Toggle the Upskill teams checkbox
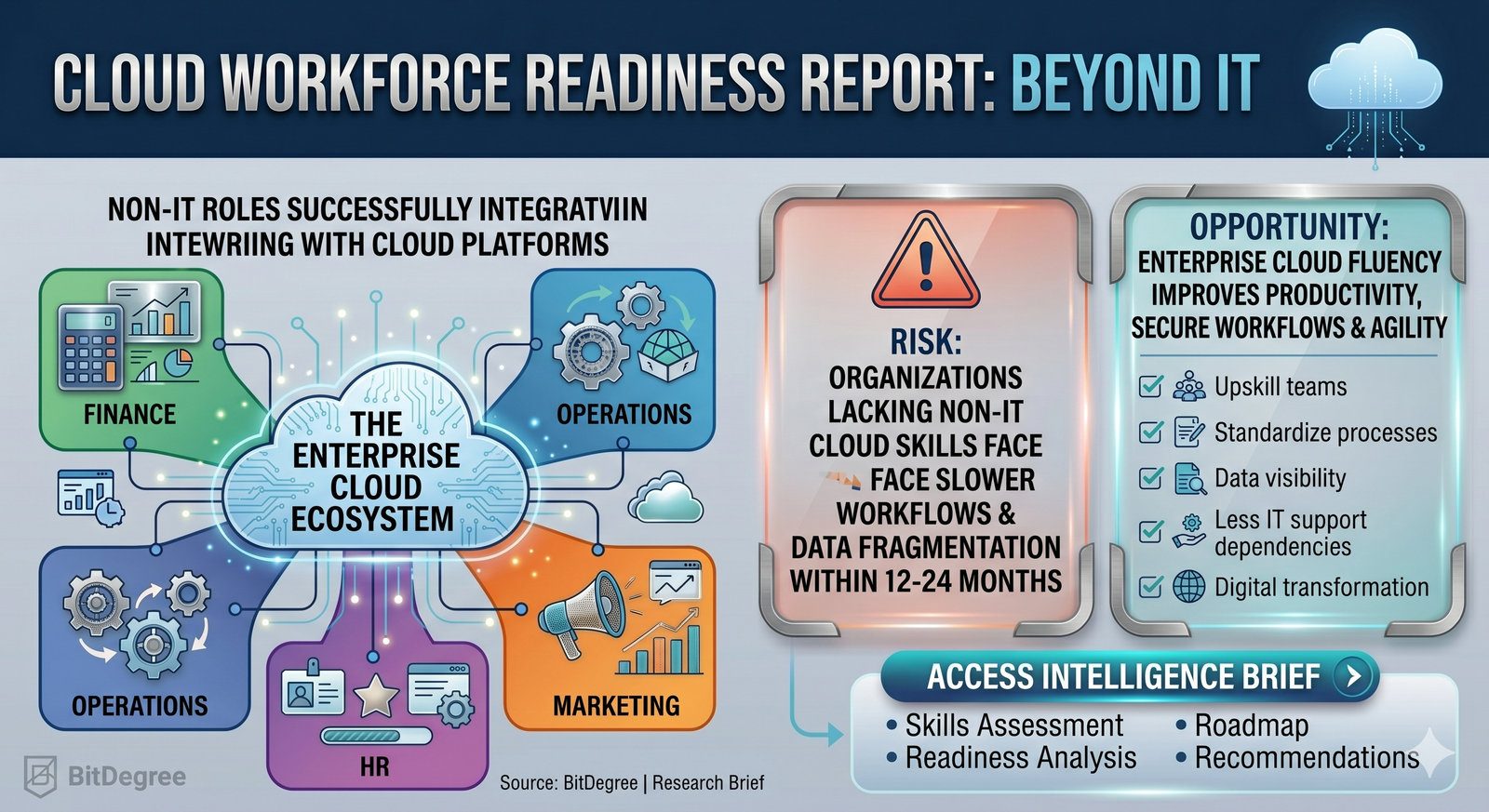1489x812 pixels. 1151,386
